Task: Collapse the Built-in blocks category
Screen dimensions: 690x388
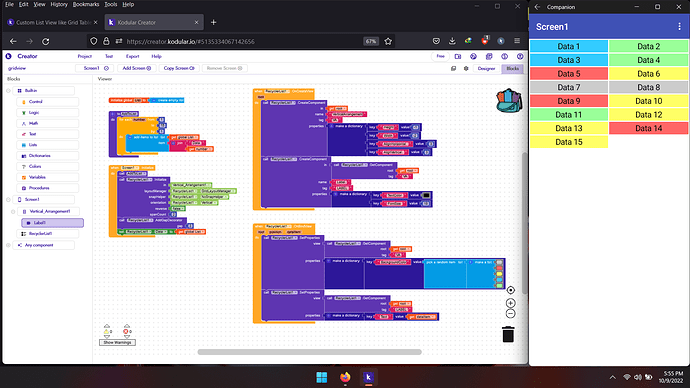Action: point(8,91)
